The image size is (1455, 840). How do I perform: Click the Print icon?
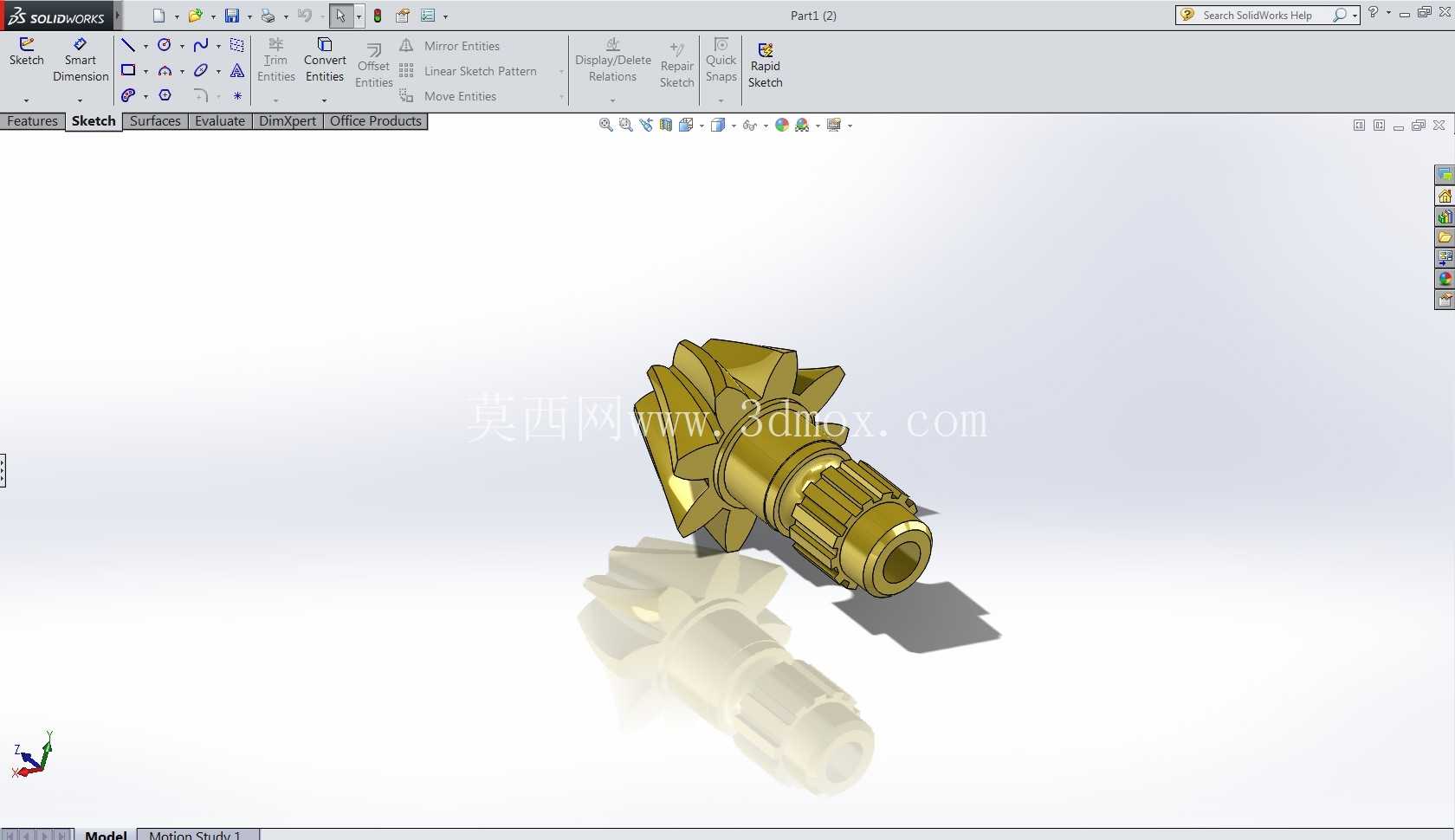268,16
